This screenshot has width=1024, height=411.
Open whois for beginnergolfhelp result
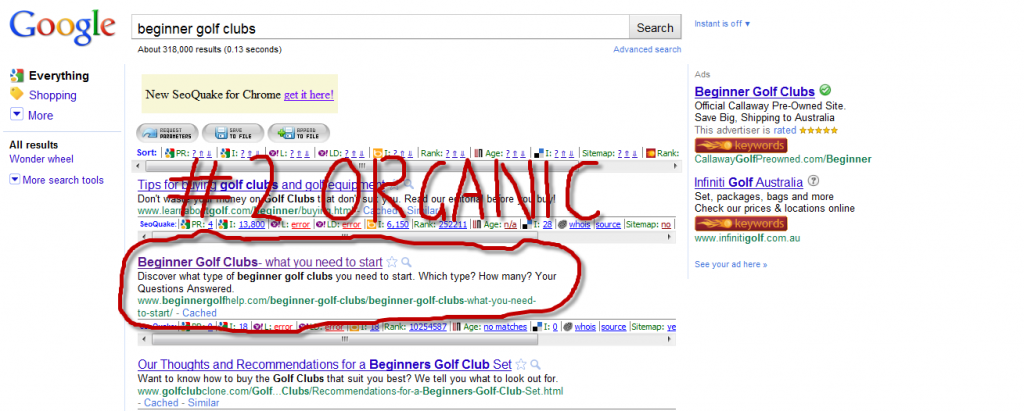(x=585, y=327)
